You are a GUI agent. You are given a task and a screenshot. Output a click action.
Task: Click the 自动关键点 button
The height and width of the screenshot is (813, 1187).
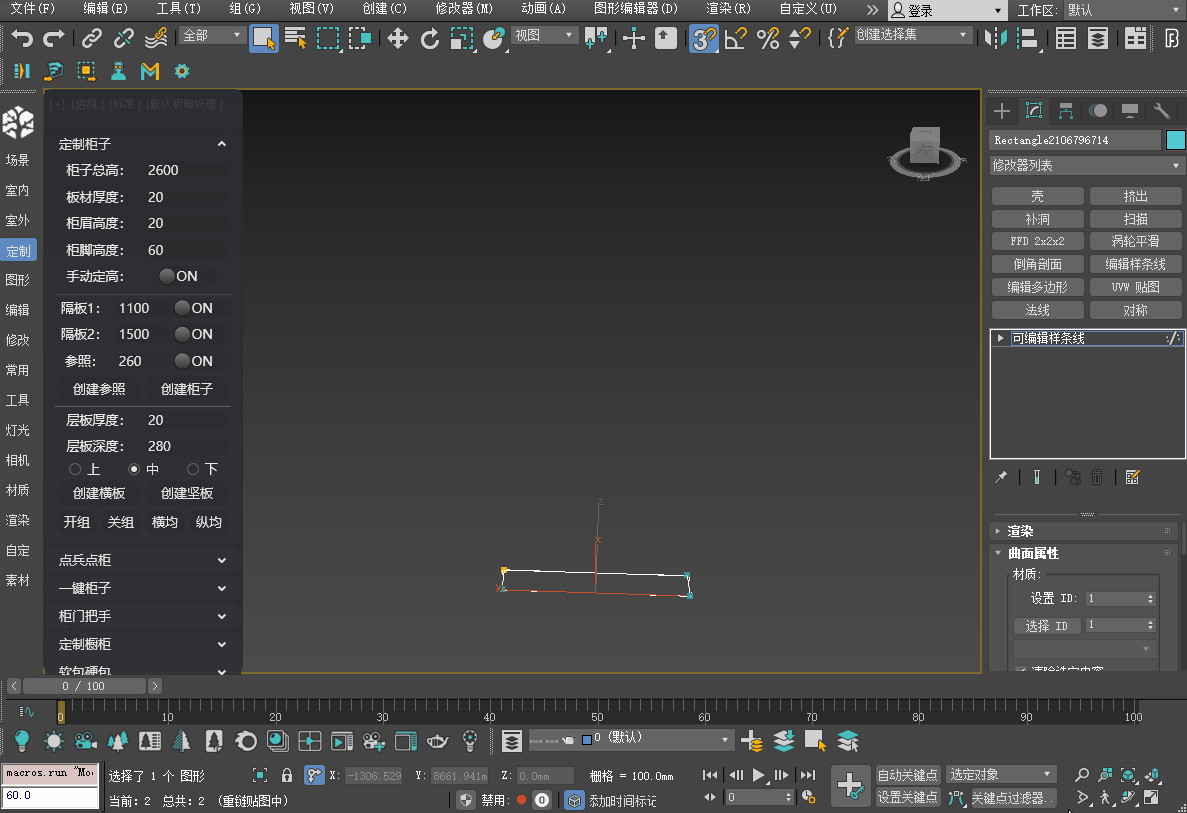click(907, 774)
